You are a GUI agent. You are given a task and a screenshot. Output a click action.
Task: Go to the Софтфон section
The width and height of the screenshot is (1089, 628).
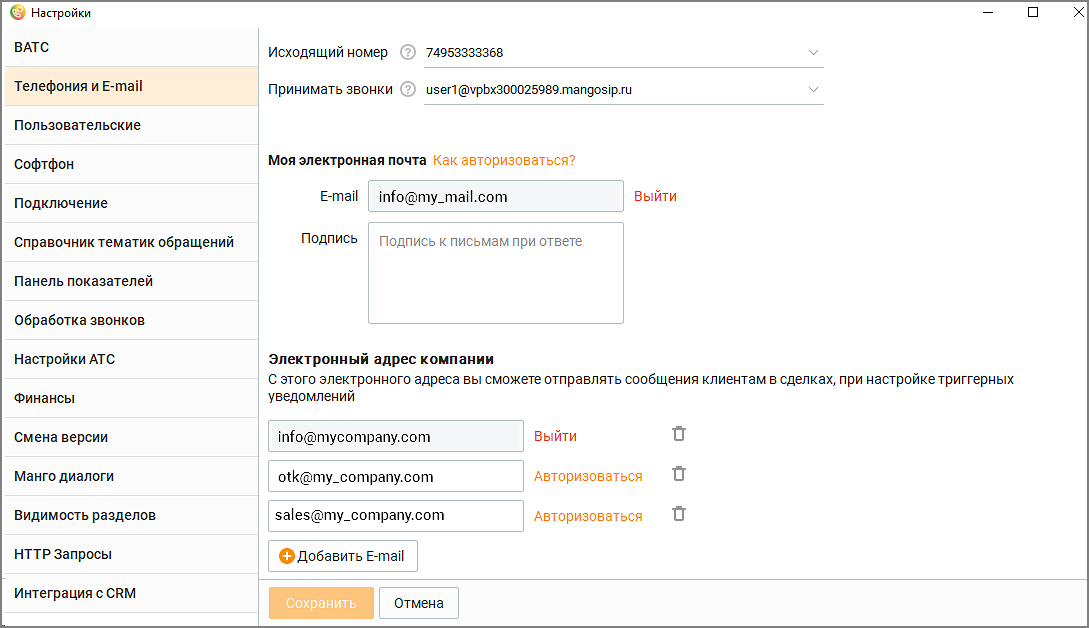(x=131, y=164)
